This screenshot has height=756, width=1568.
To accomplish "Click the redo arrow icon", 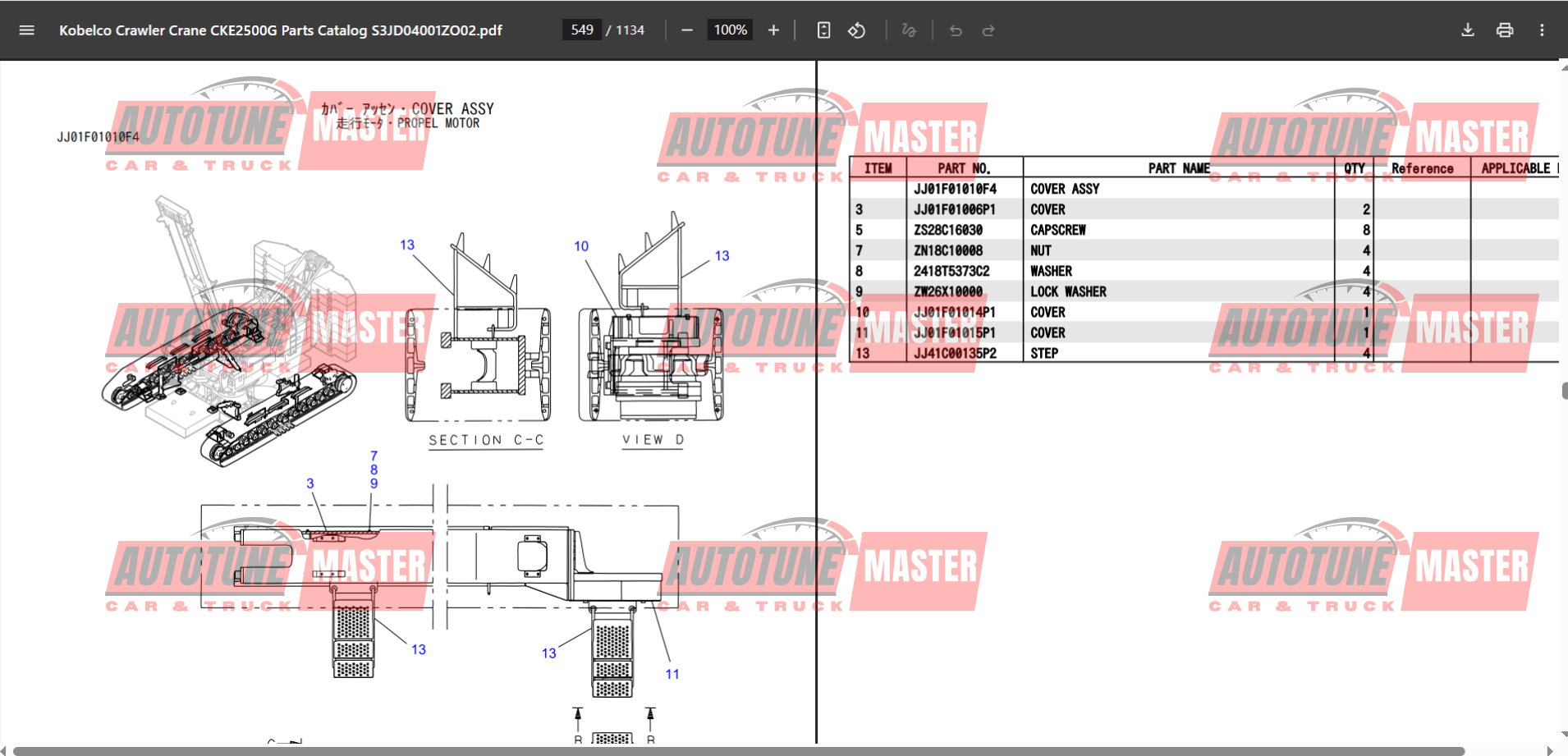I will point(988,30).
